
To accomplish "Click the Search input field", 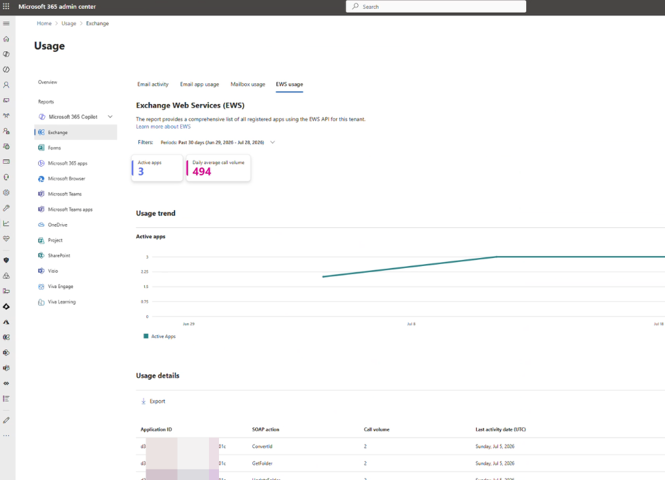I will 436,6.
